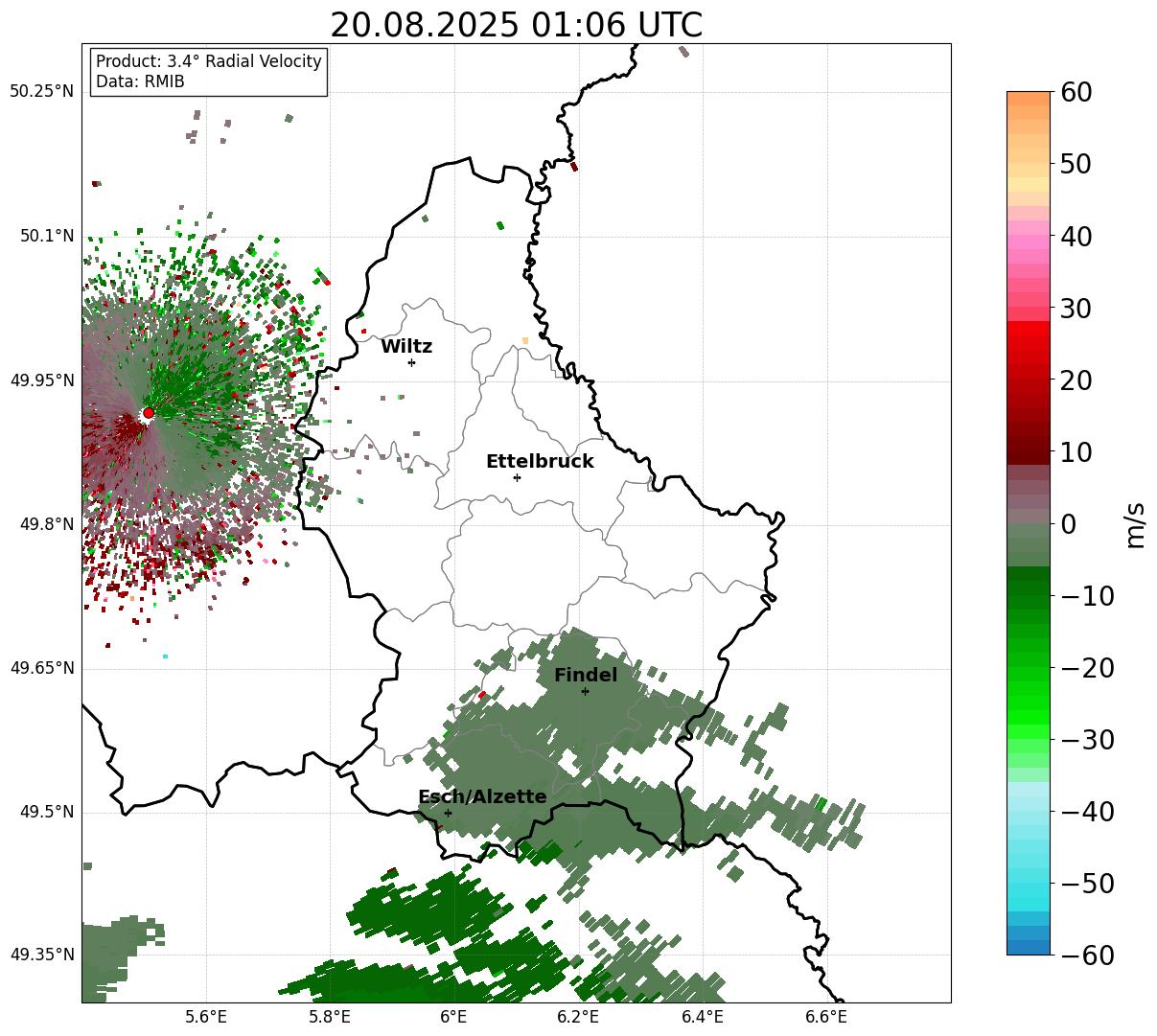Click the Ettelbruck station cross marker
This screenshot has height=1036, width=1157.
[x=517, y=477]
